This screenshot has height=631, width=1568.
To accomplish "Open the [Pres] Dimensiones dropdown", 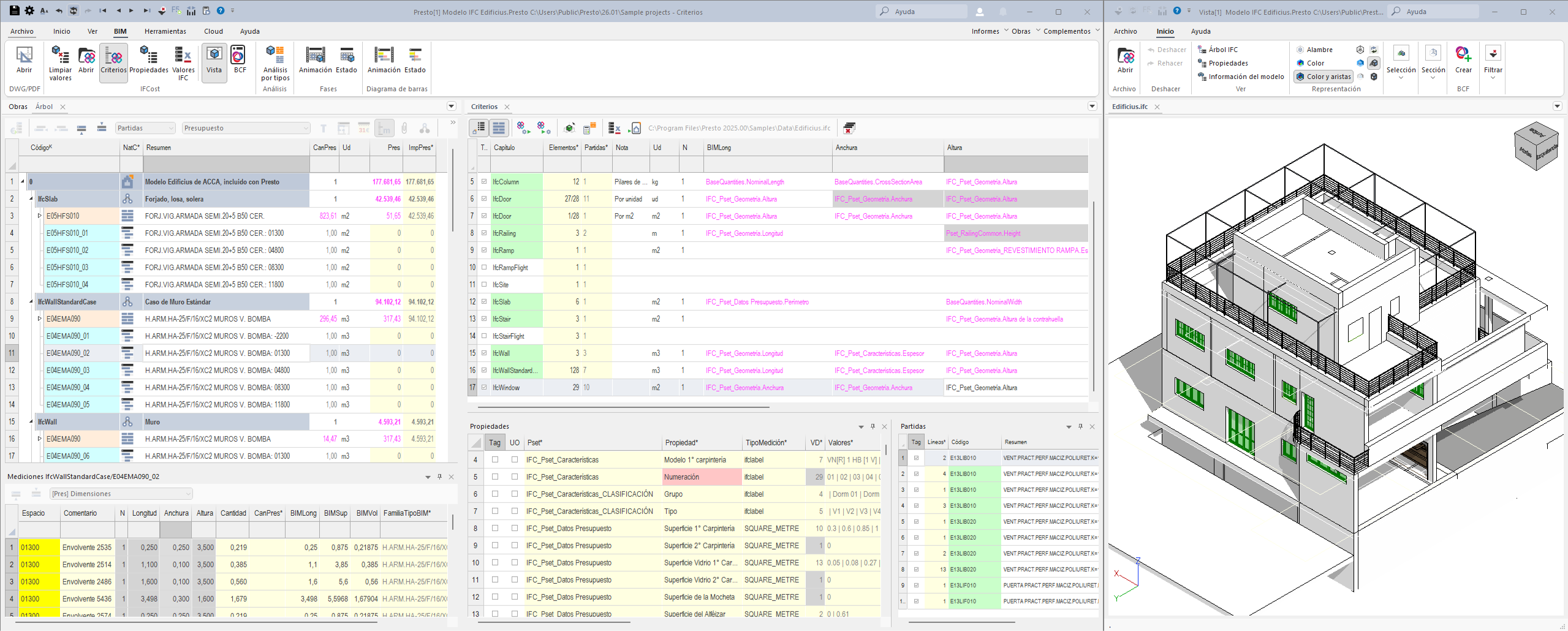I will [121, 494].
